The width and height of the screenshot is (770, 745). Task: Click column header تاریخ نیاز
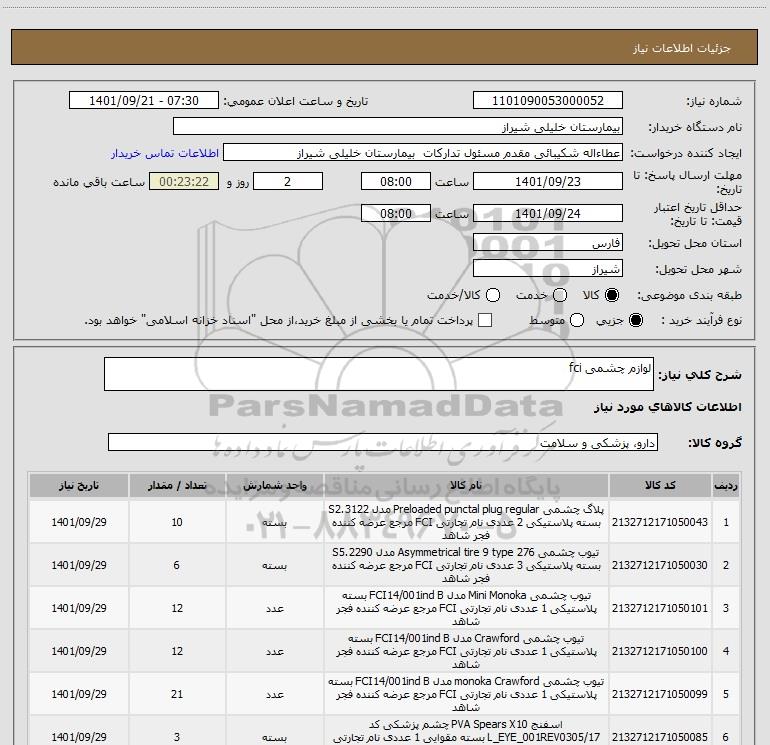[x=79, y=485]
